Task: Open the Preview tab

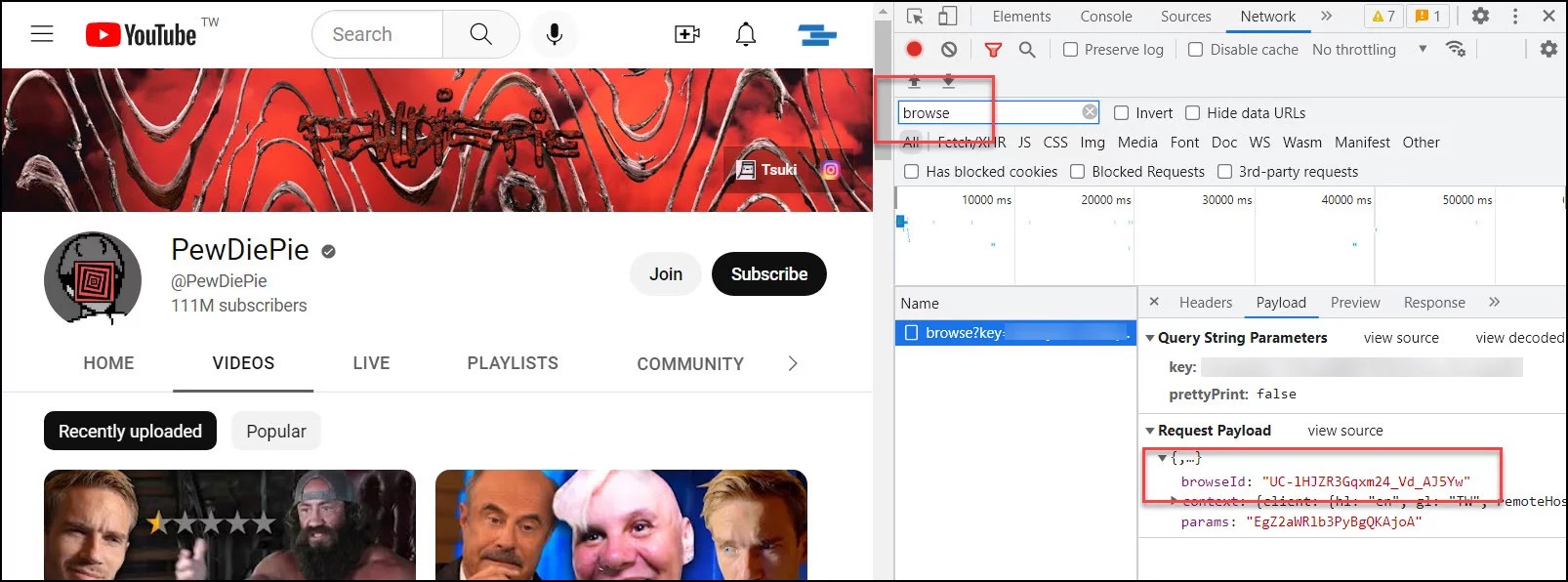Action: tap(1355, 303)
